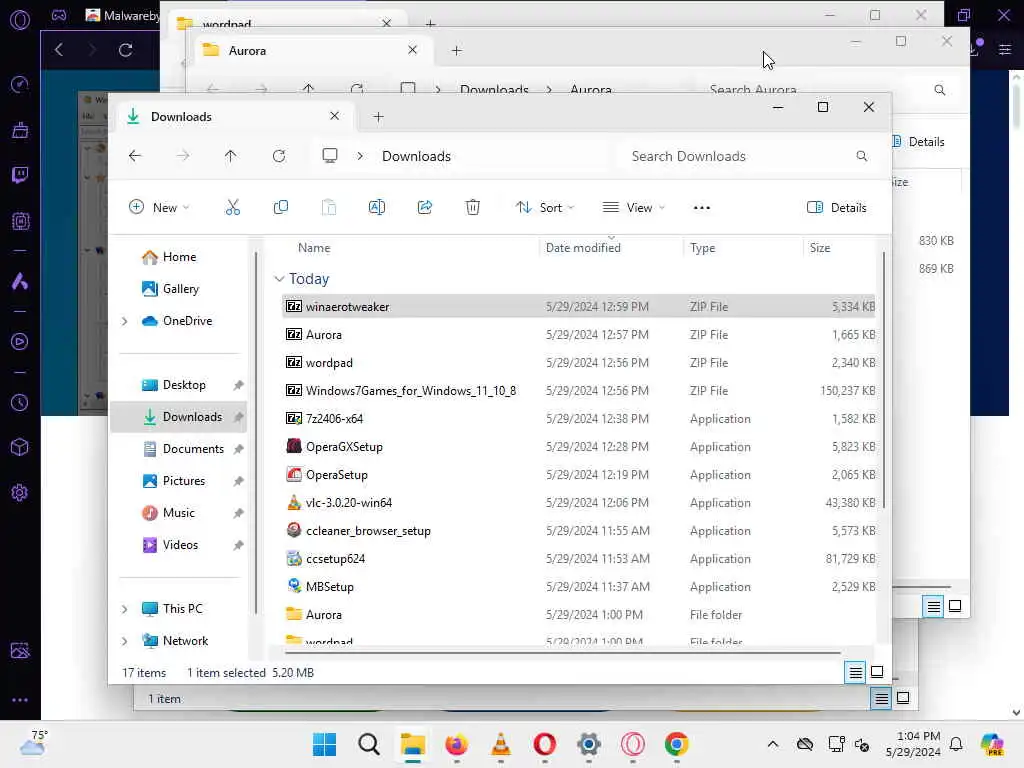The width and height of the screenshot is (1024, 768).
Task: Open the View dropdown menu
Action: coord(633,208)
